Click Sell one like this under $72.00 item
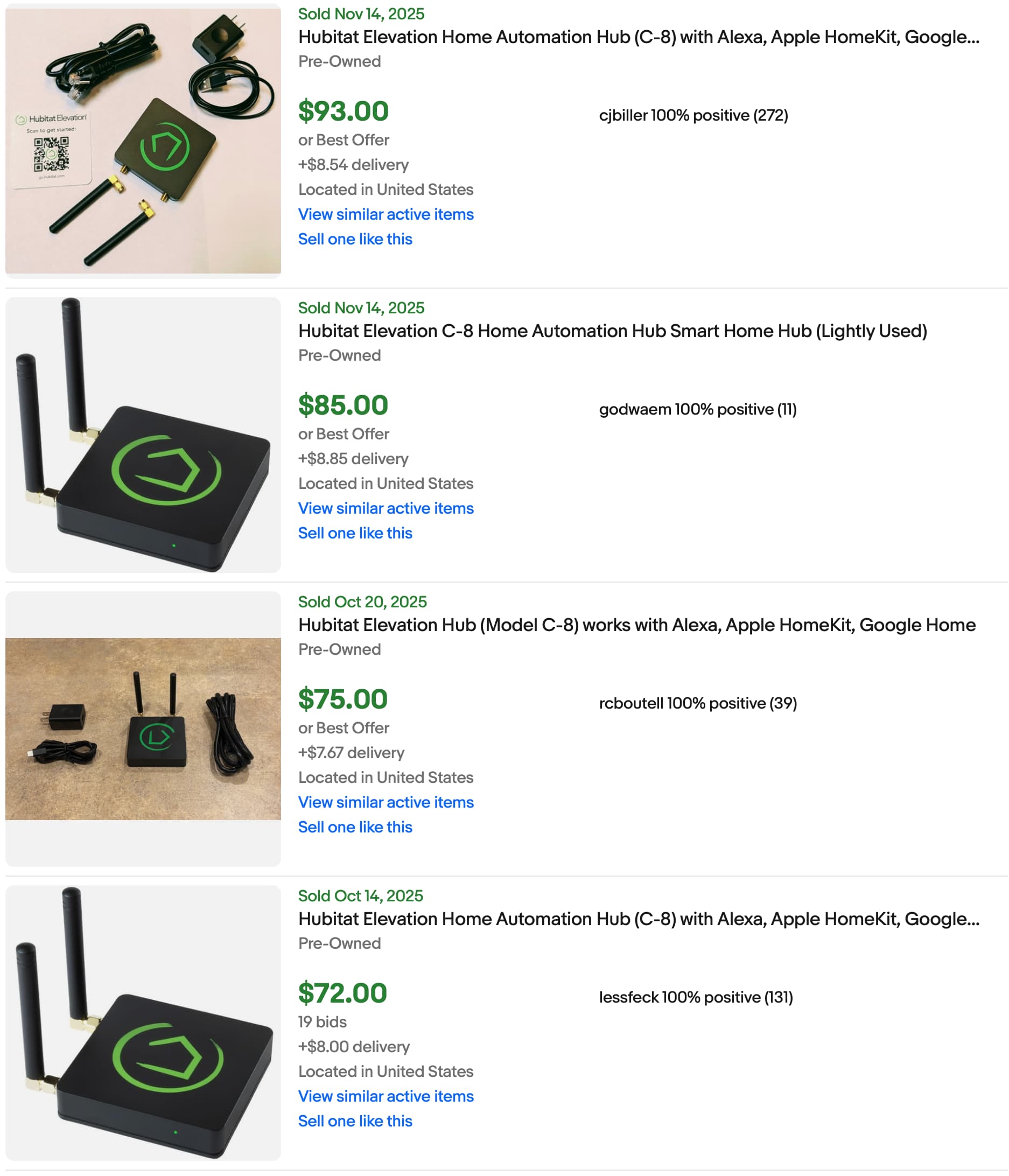This screenshot has width=1009, height=1176. (x=355, y=1122)
